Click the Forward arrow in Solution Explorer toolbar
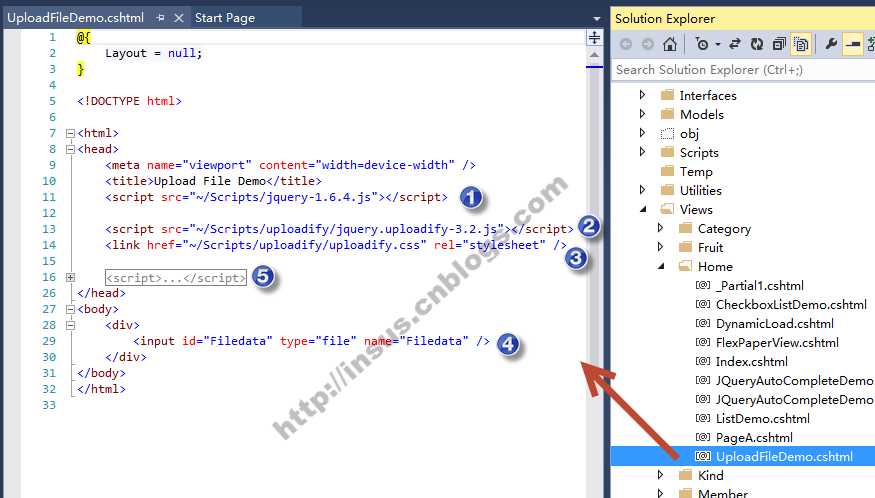Viewport: 875px width, 498px height. 647,44
